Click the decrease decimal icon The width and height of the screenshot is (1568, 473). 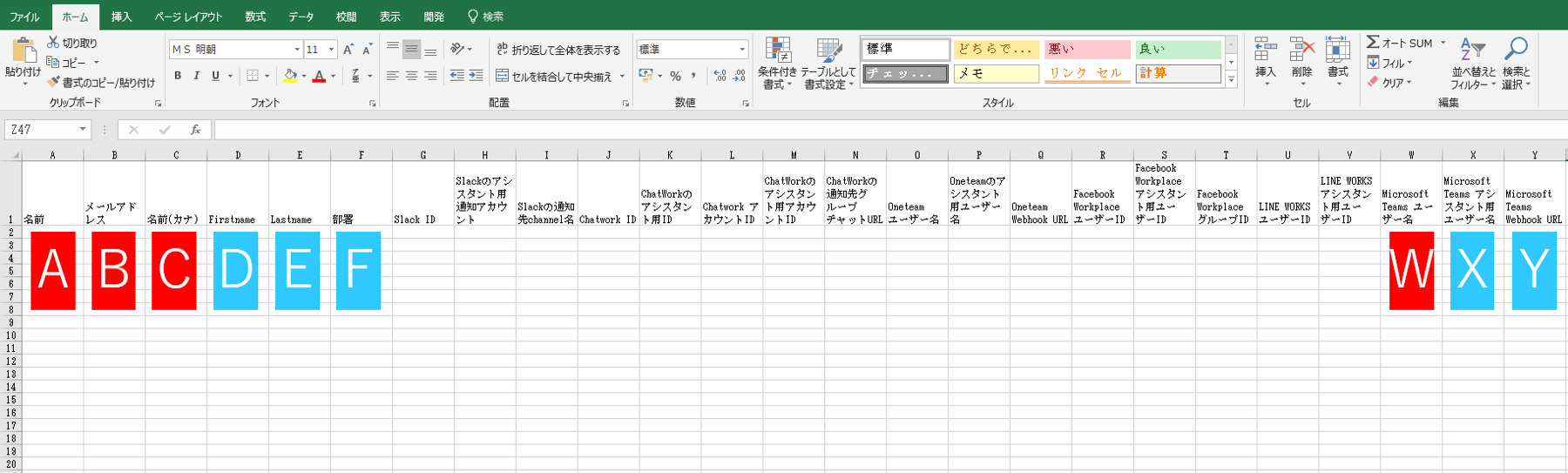[x=739, y=76]
